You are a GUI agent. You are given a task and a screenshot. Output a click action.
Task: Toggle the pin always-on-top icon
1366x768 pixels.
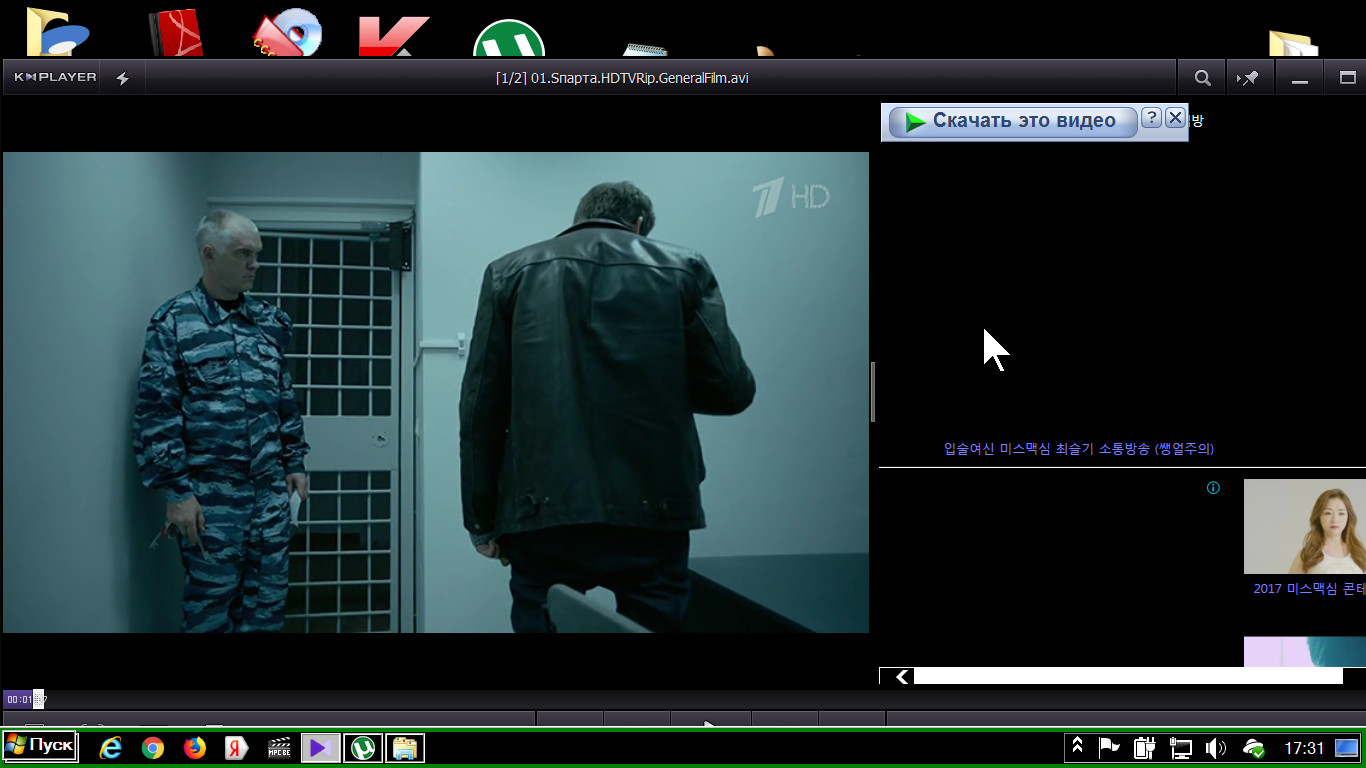(x=1249, y=78)
